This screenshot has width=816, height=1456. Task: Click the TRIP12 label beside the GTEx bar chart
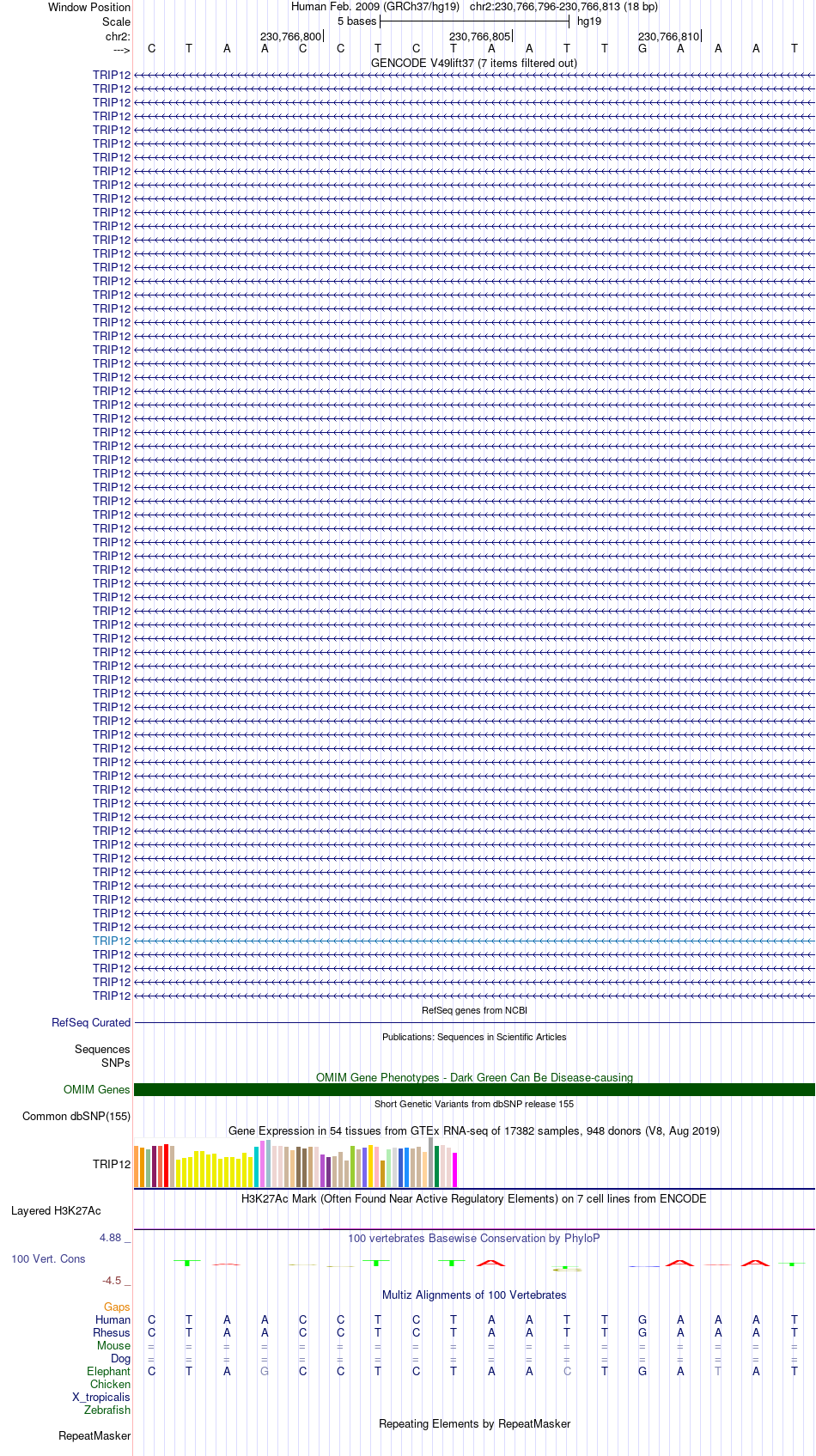112,1165
